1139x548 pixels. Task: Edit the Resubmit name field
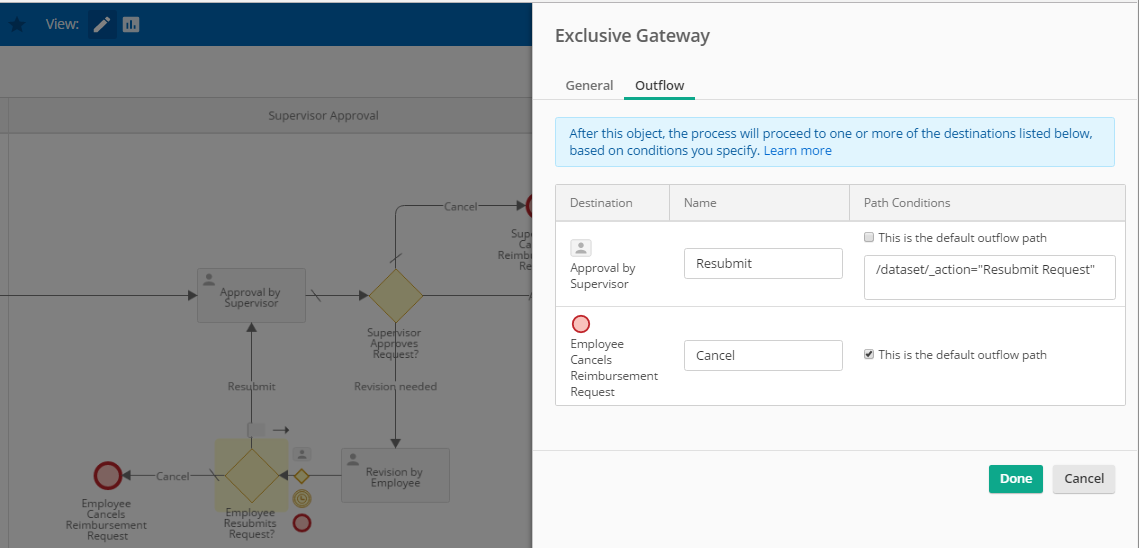763,264
